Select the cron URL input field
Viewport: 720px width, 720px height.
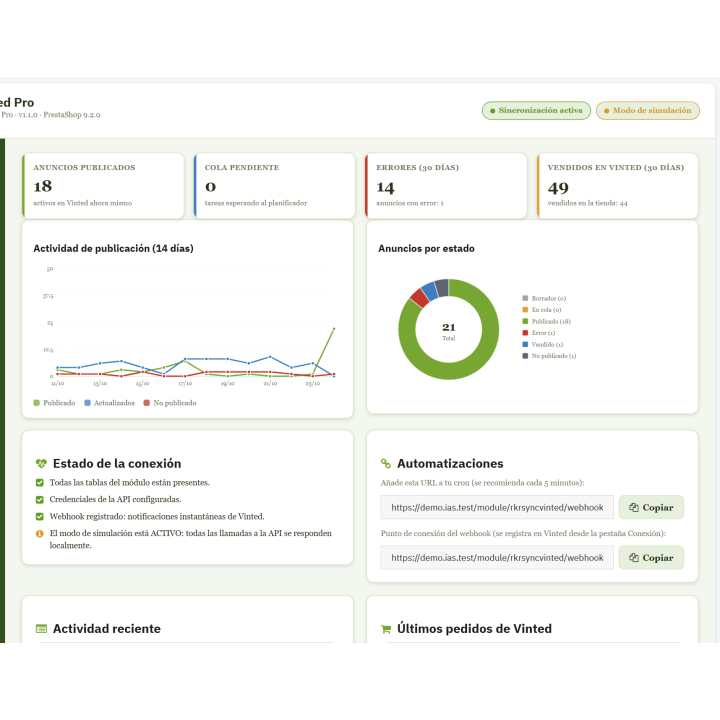(x=497, y=507)
